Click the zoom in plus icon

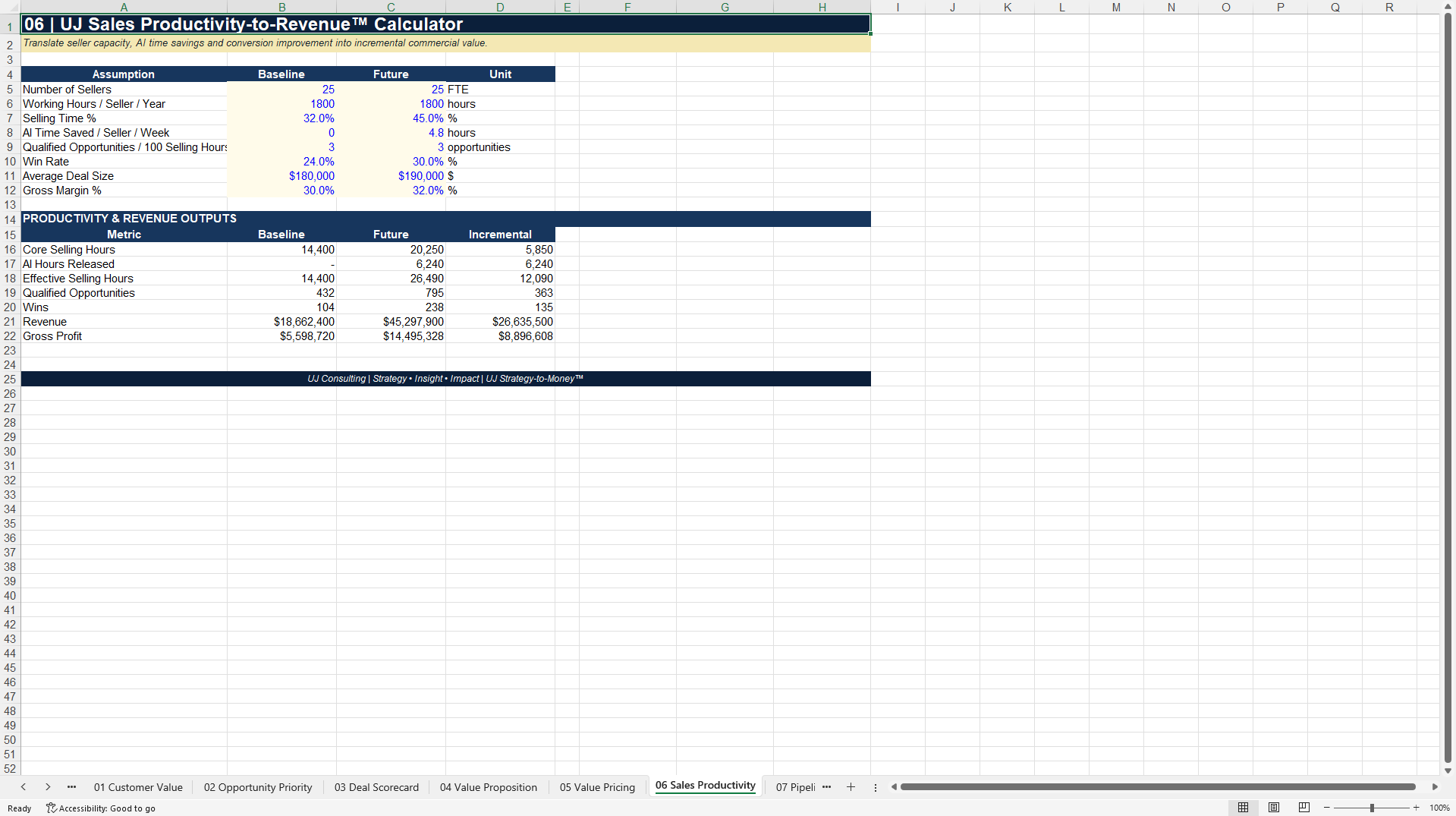coord(1417,808)
